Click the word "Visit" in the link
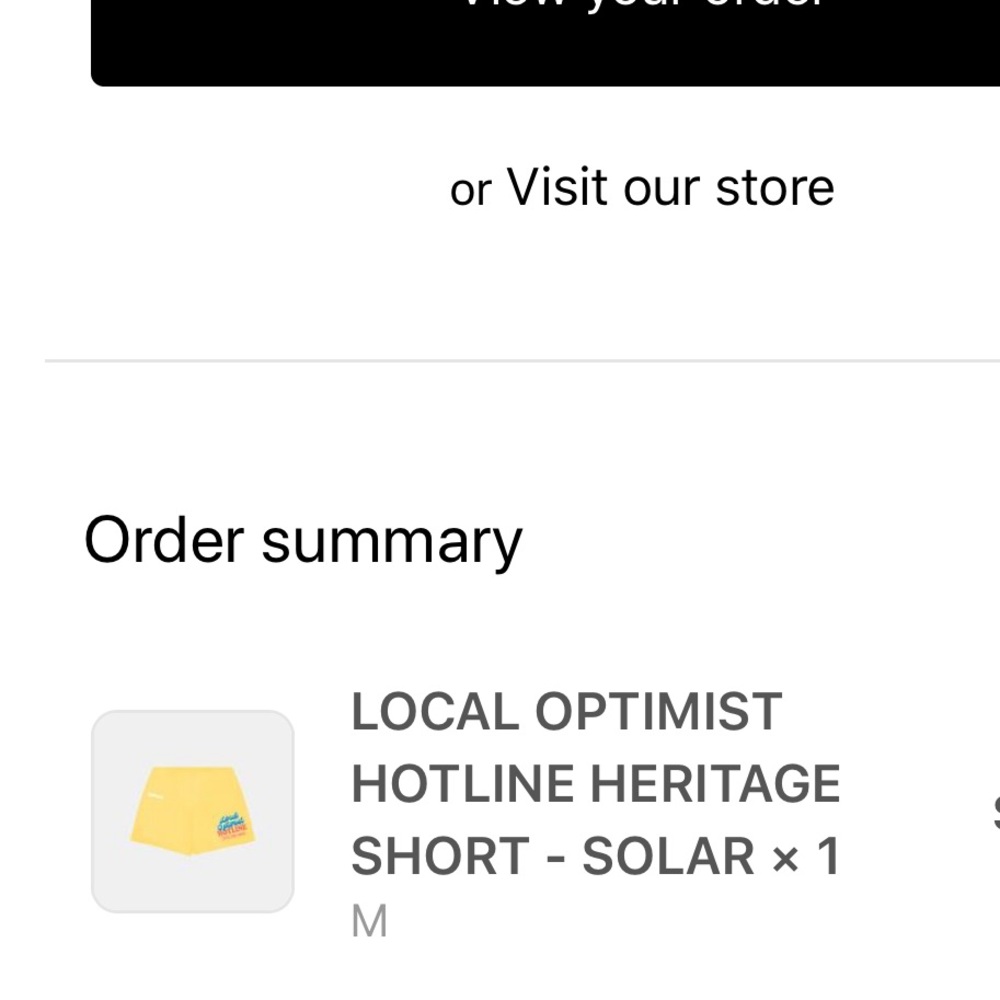The image size is (1000, 1000). pyautogui.click(x=557, y=187)
